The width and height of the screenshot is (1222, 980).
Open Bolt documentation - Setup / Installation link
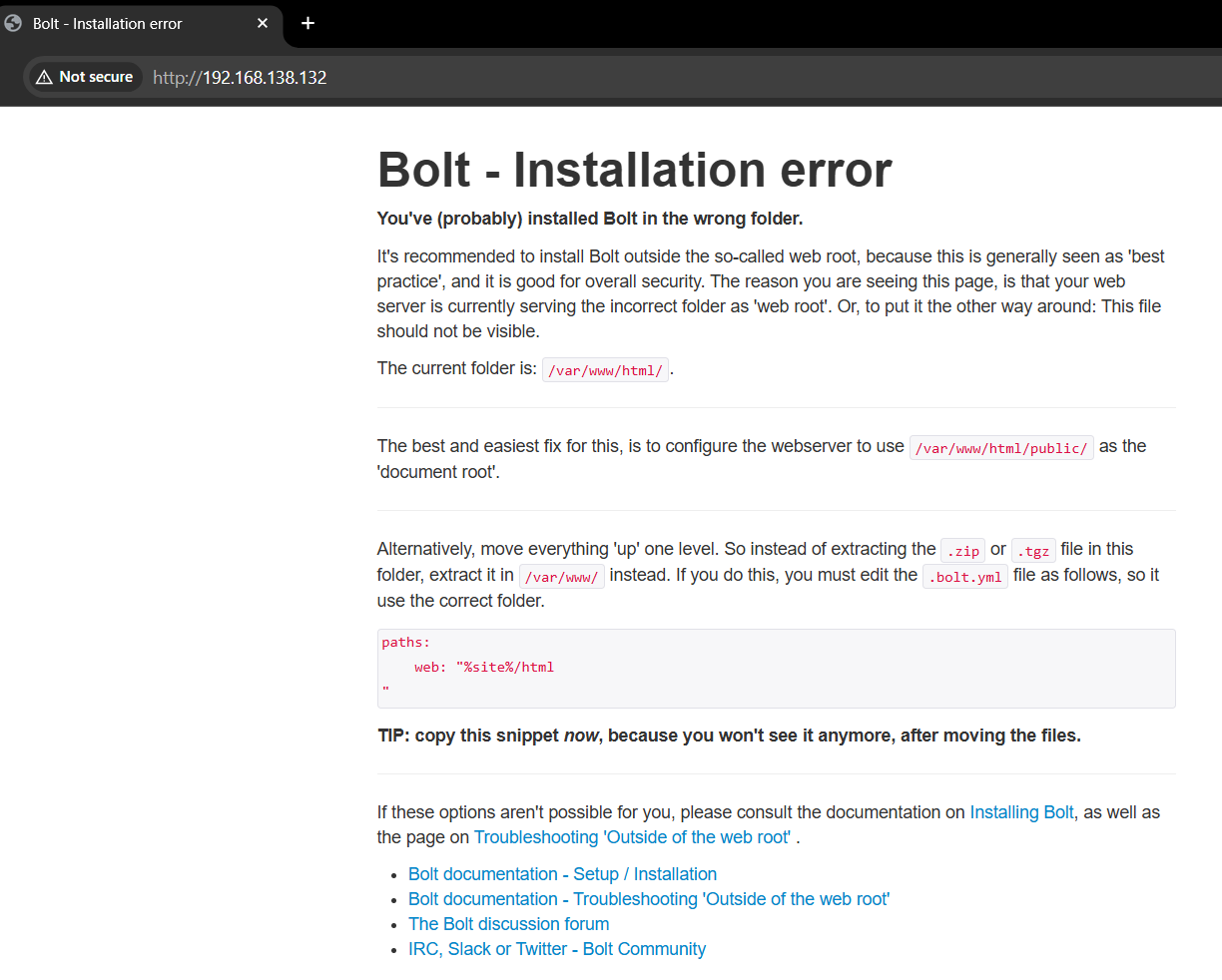pyautogui.click(x=562, y=874)
